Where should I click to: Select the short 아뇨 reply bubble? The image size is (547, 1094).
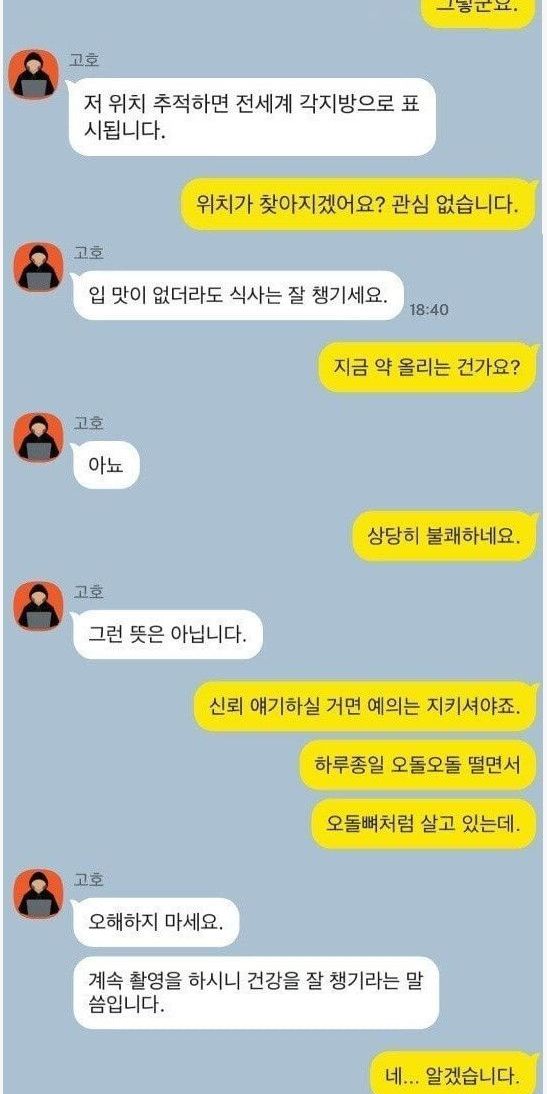pos(107,465)
